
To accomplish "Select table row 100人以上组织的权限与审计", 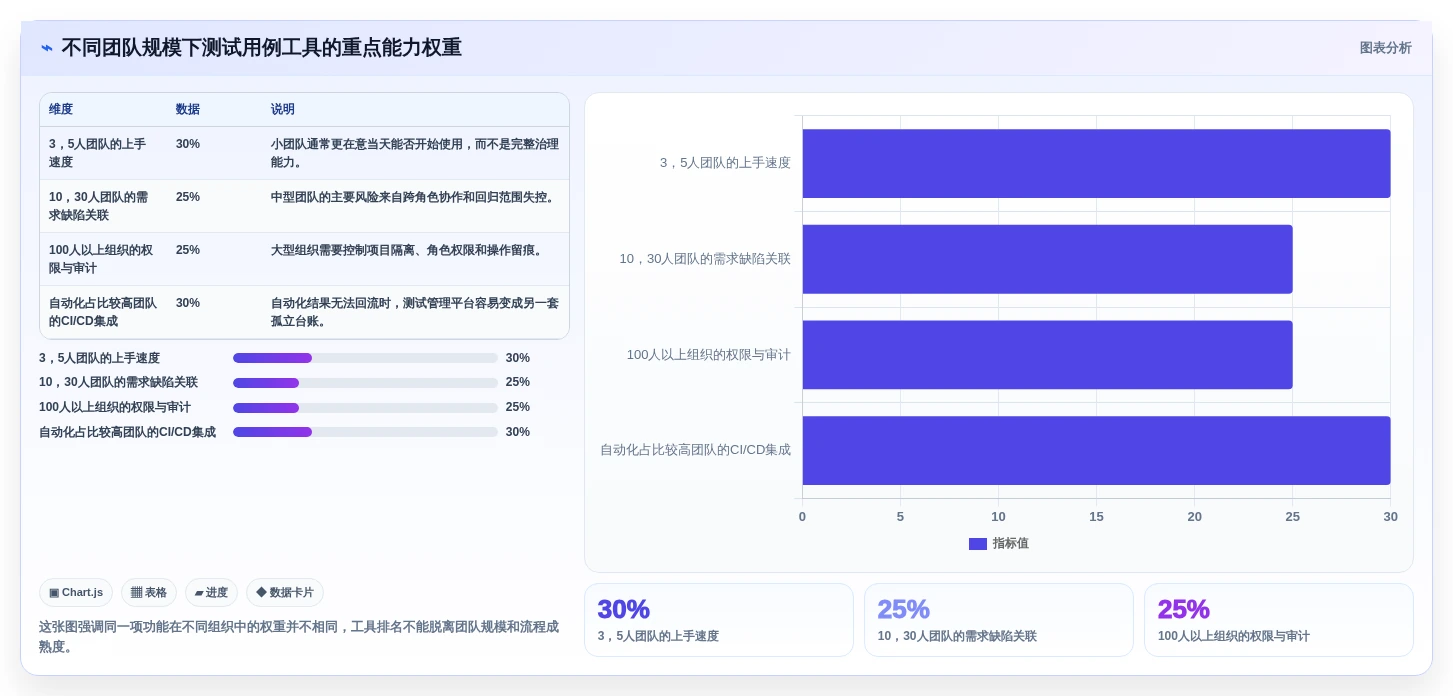I will (304, 259).
